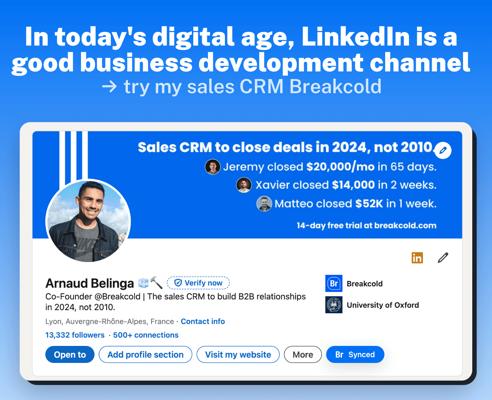Click the Breakcold company logo icon
The height and width of the screenshot is (400, 492).
tap(334, 284)
